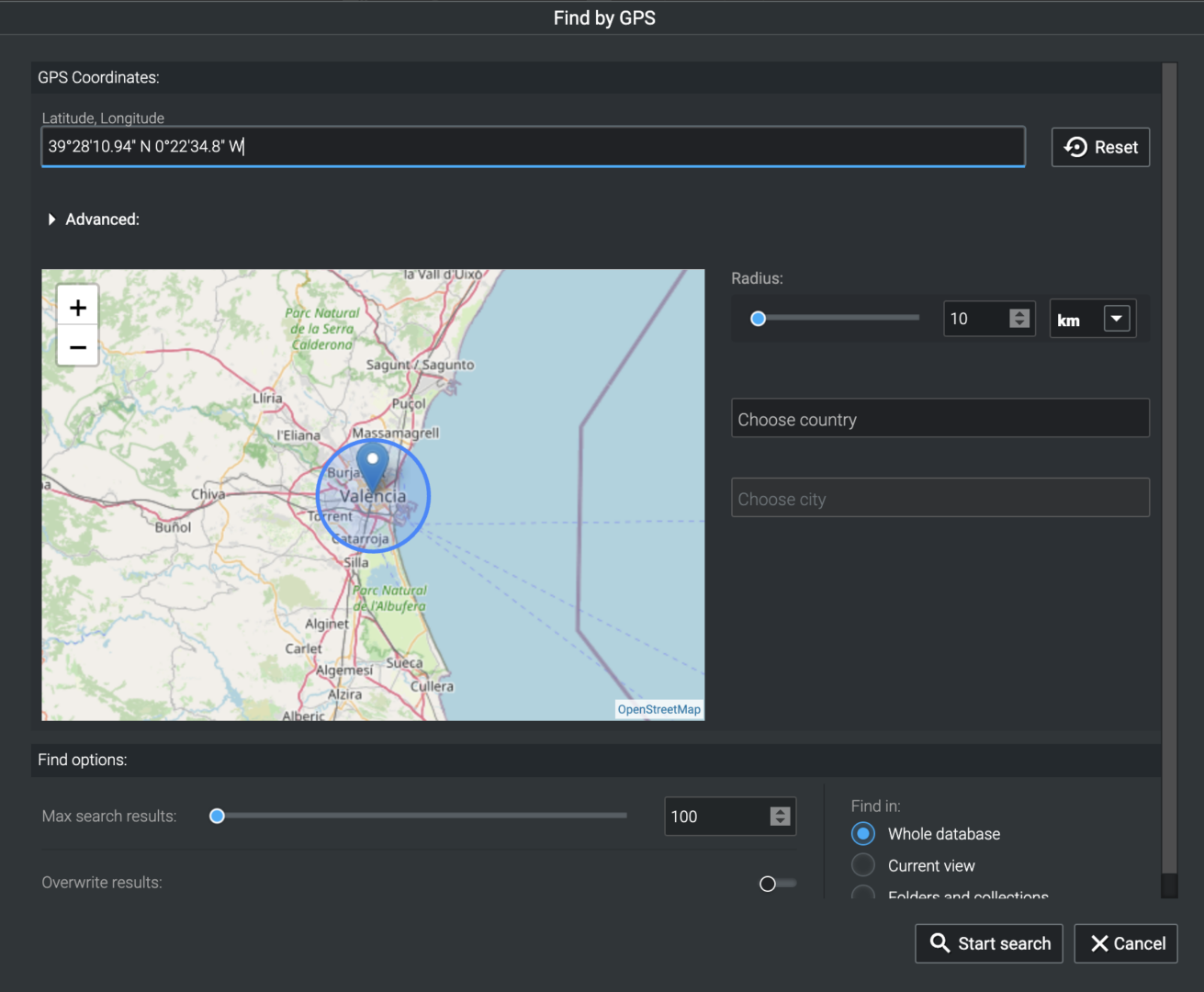Select the Whole database radio button
Image resolution: width=1204 pixels, height=992 pixels.
862,833
